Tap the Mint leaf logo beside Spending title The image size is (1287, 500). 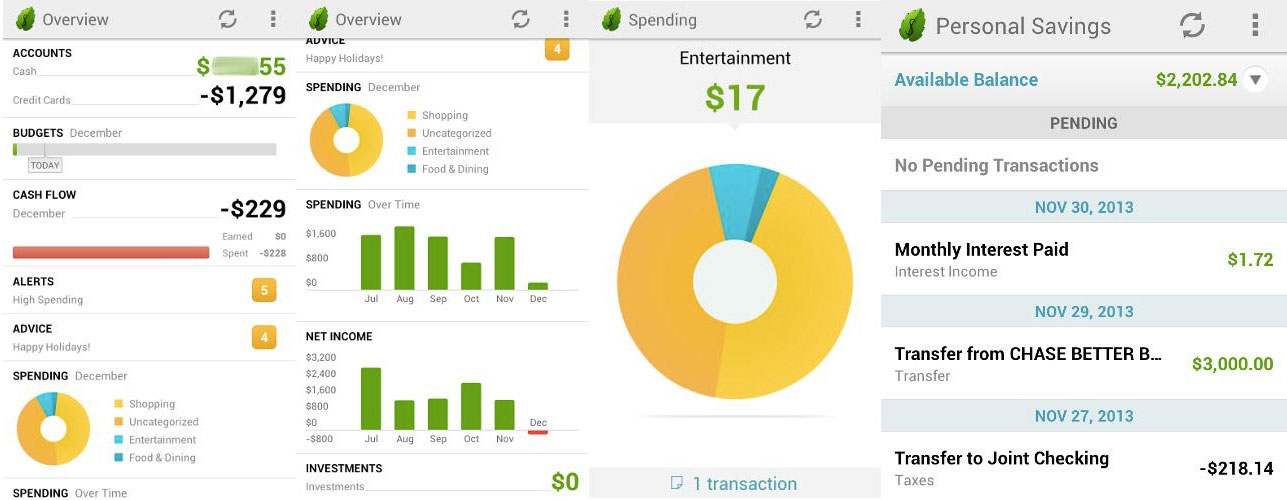point(611,20)
